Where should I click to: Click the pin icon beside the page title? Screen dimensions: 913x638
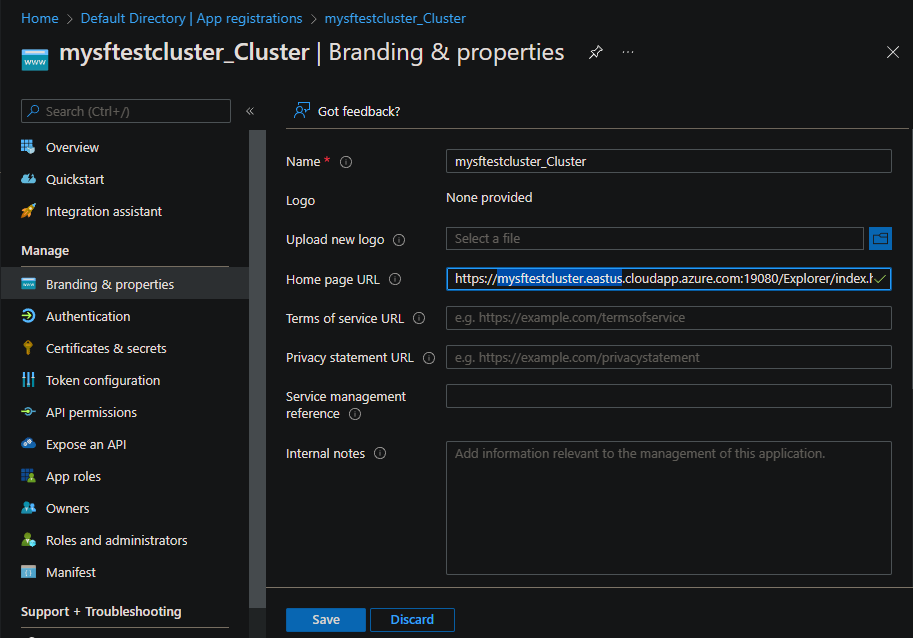tap(596, 52)
